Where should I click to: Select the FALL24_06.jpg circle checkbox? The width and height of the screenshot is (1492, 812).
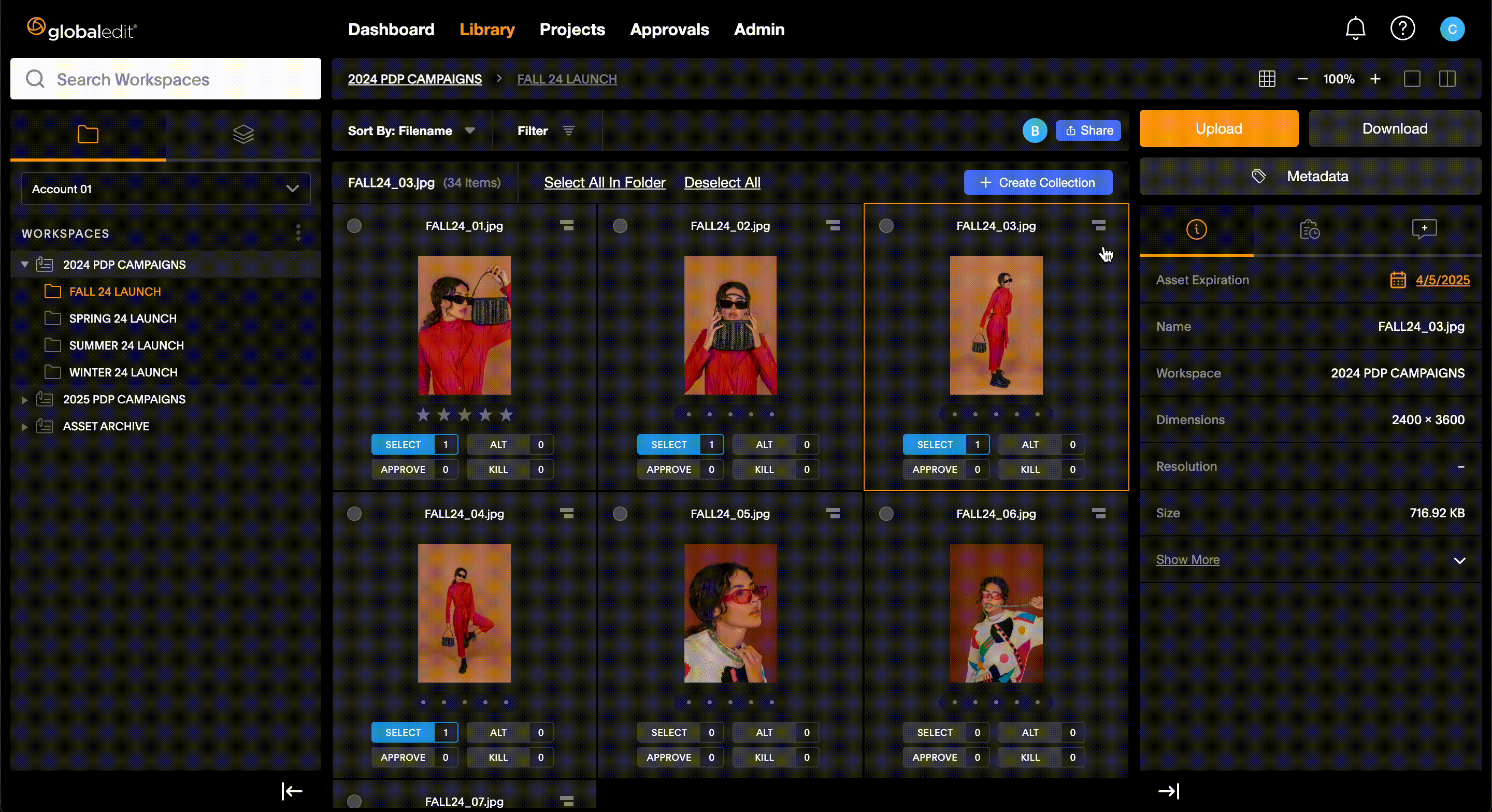pos(885,513)
